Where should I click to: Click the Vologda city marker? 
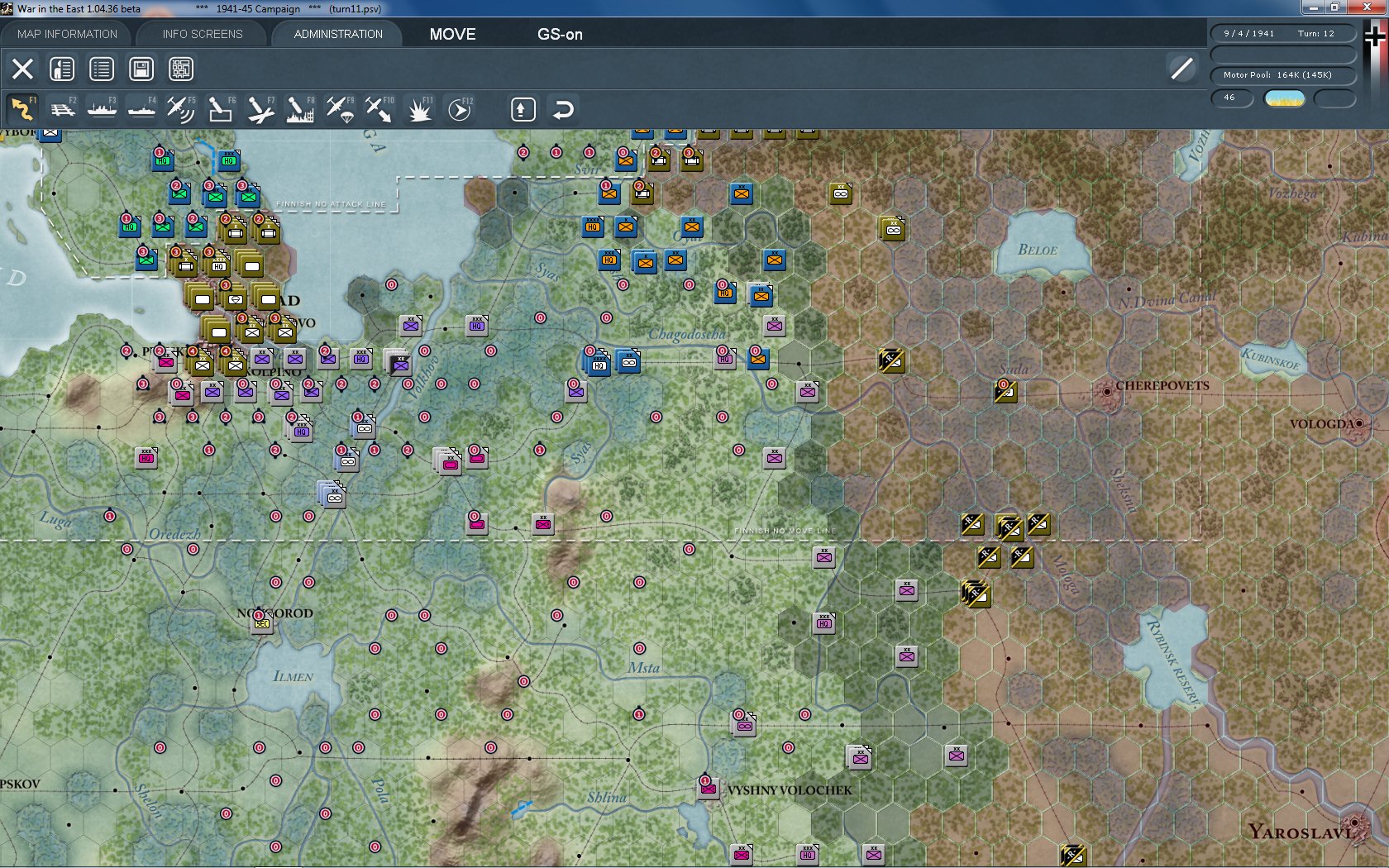pos(1359,424)
